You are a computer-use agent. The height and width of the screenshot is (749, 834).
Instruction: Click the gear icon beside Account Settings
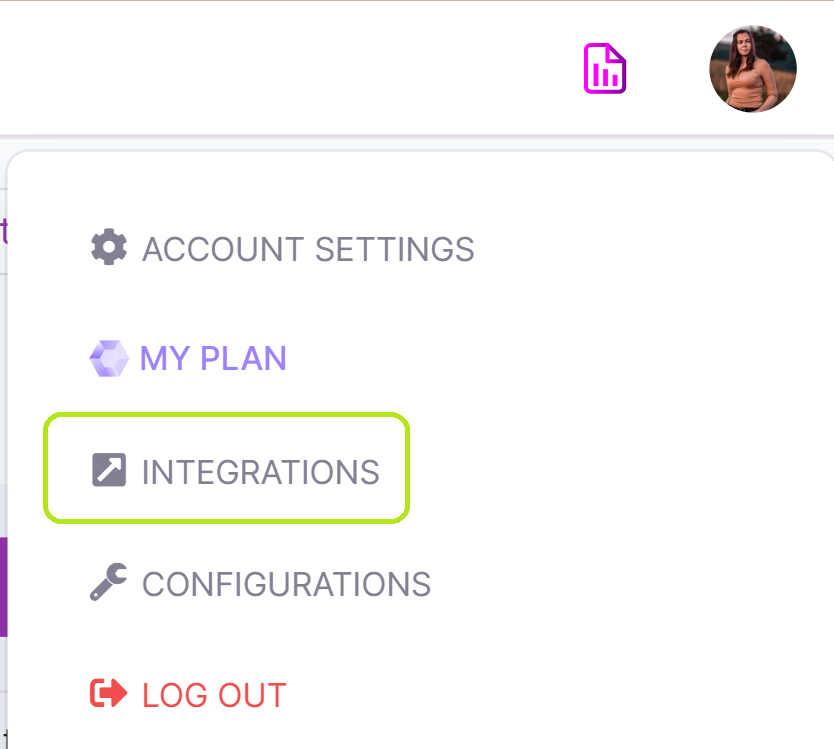point(109,247)
